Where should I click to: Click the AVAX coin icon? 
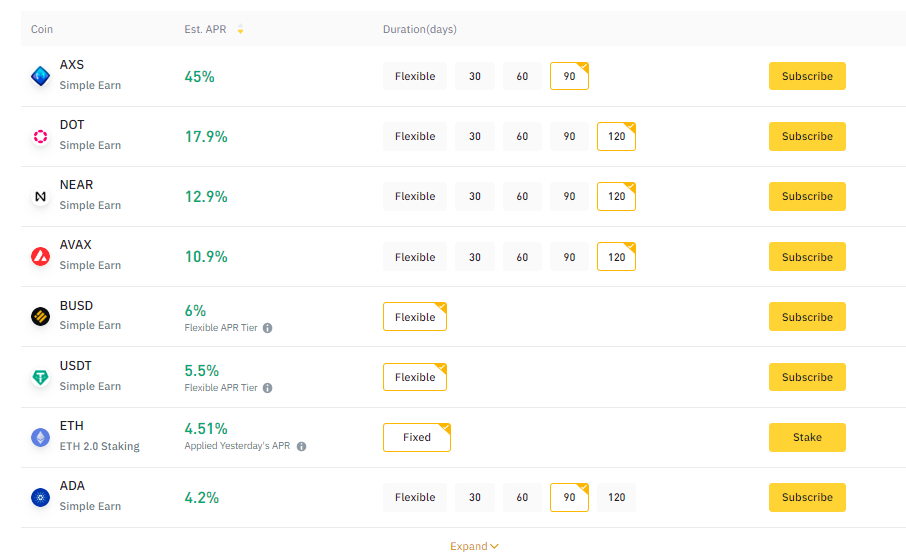point(40,256)
